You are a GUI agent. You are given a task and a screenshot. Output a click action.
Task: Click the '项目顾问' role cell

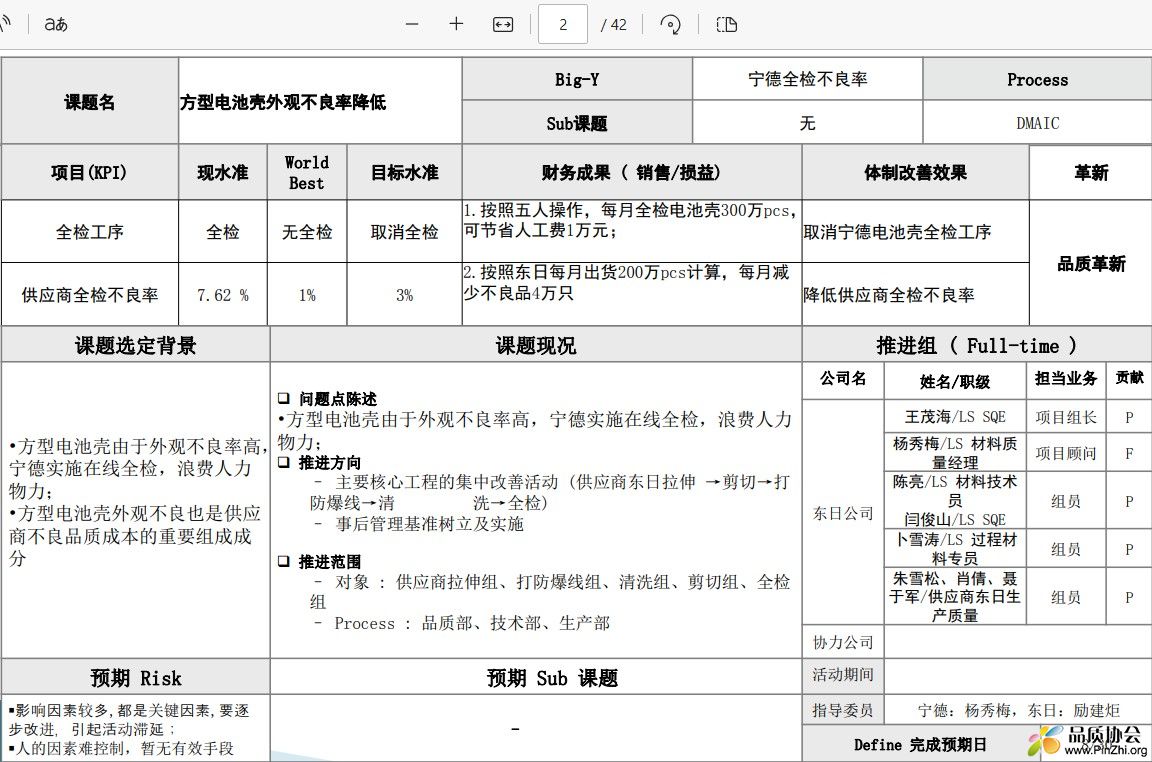pos(1065,453)
